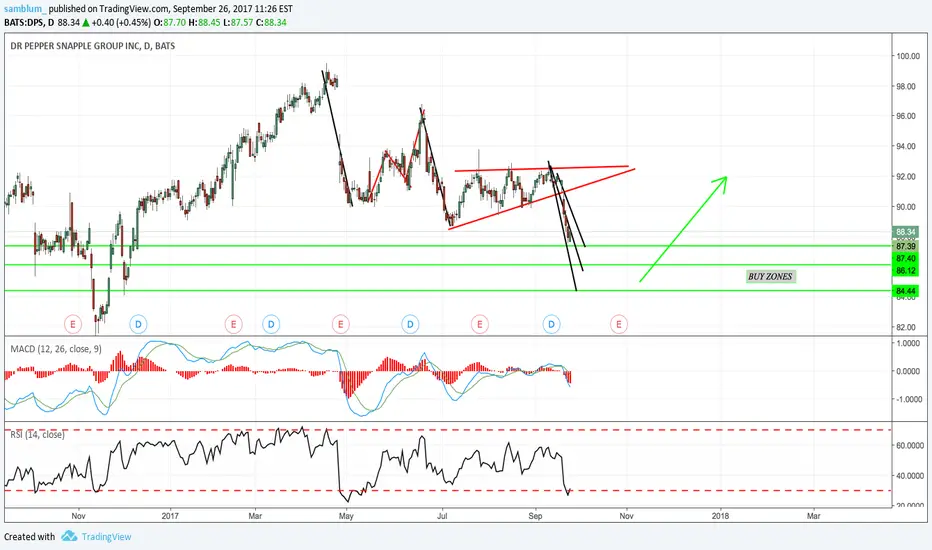Viewport: 932px width, 550px height.
Task: Click the TradingView cloud logo icon
Action: click(x=69, y=536)
